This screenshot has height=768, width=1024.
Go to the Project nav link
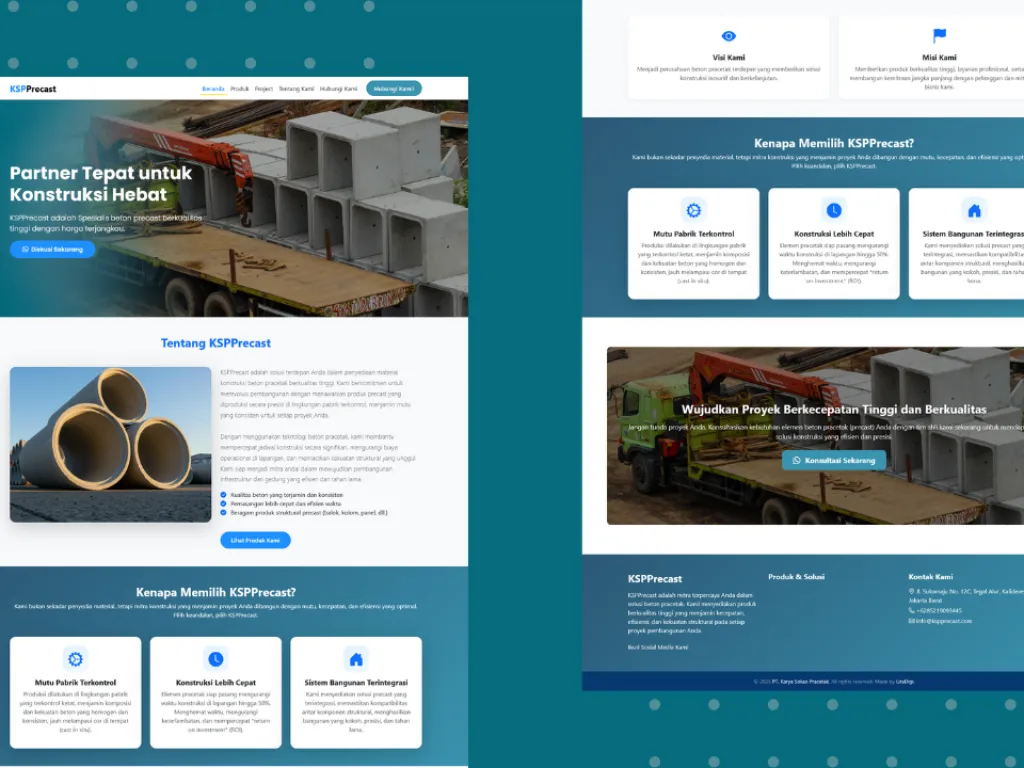pos(264,89)
